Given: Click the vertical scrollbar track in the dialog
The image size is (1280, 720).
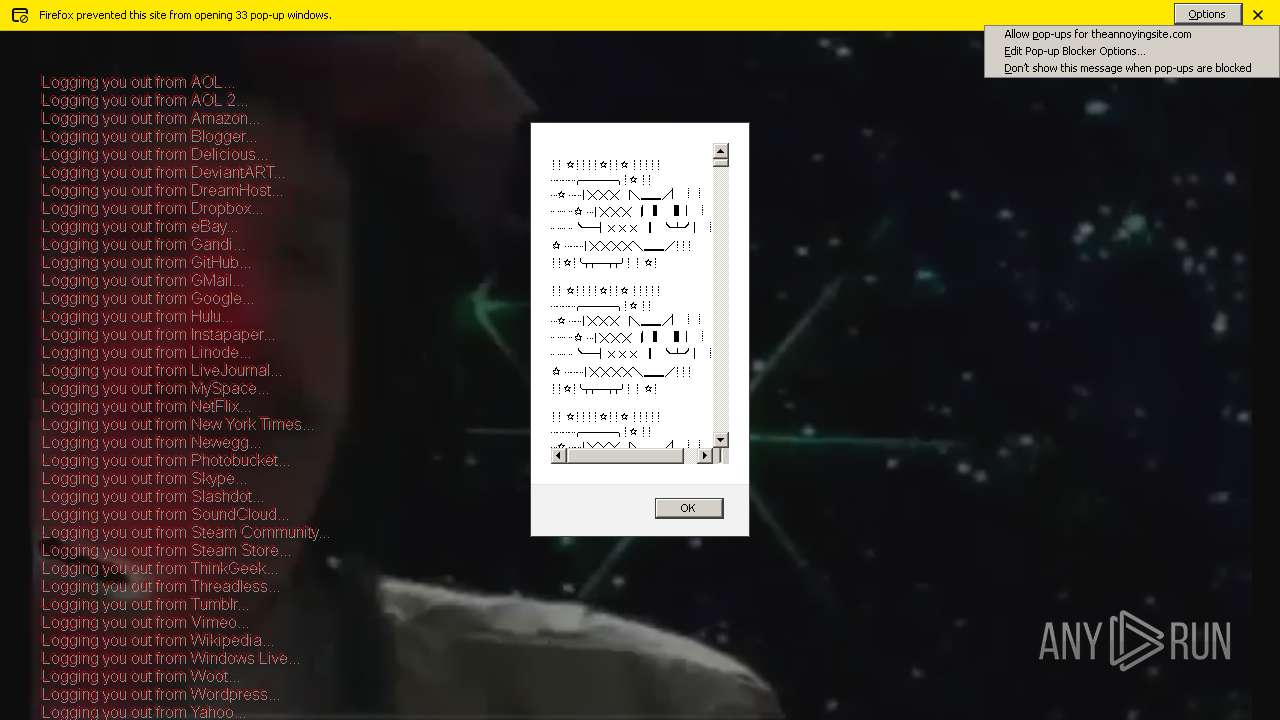Looking at the screenshot, I should pyautogui.click(x=721, y=298).
